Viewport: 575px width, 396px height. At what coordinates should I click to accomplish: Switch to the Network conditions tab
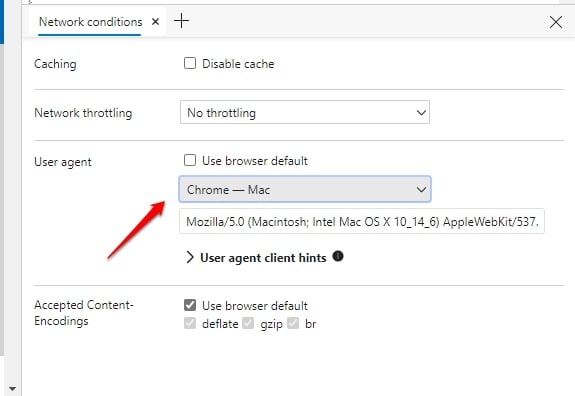click(91, 22)
